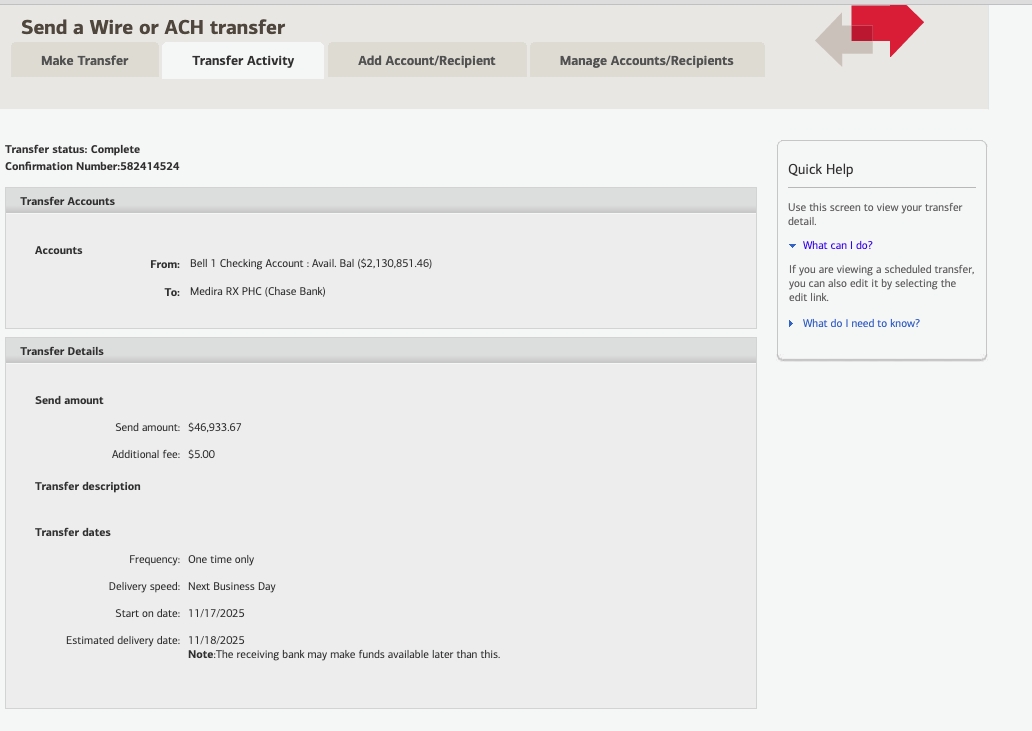
Task: Click the red and gray transfer arrows icon
Action: click(868, 36)
